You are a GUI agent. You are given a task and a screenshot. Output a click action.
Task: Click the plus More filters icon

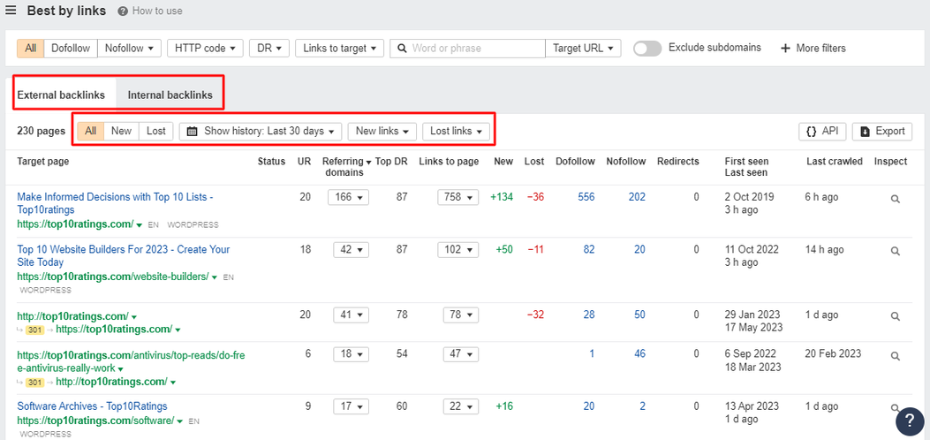click(x=785, y=48)
